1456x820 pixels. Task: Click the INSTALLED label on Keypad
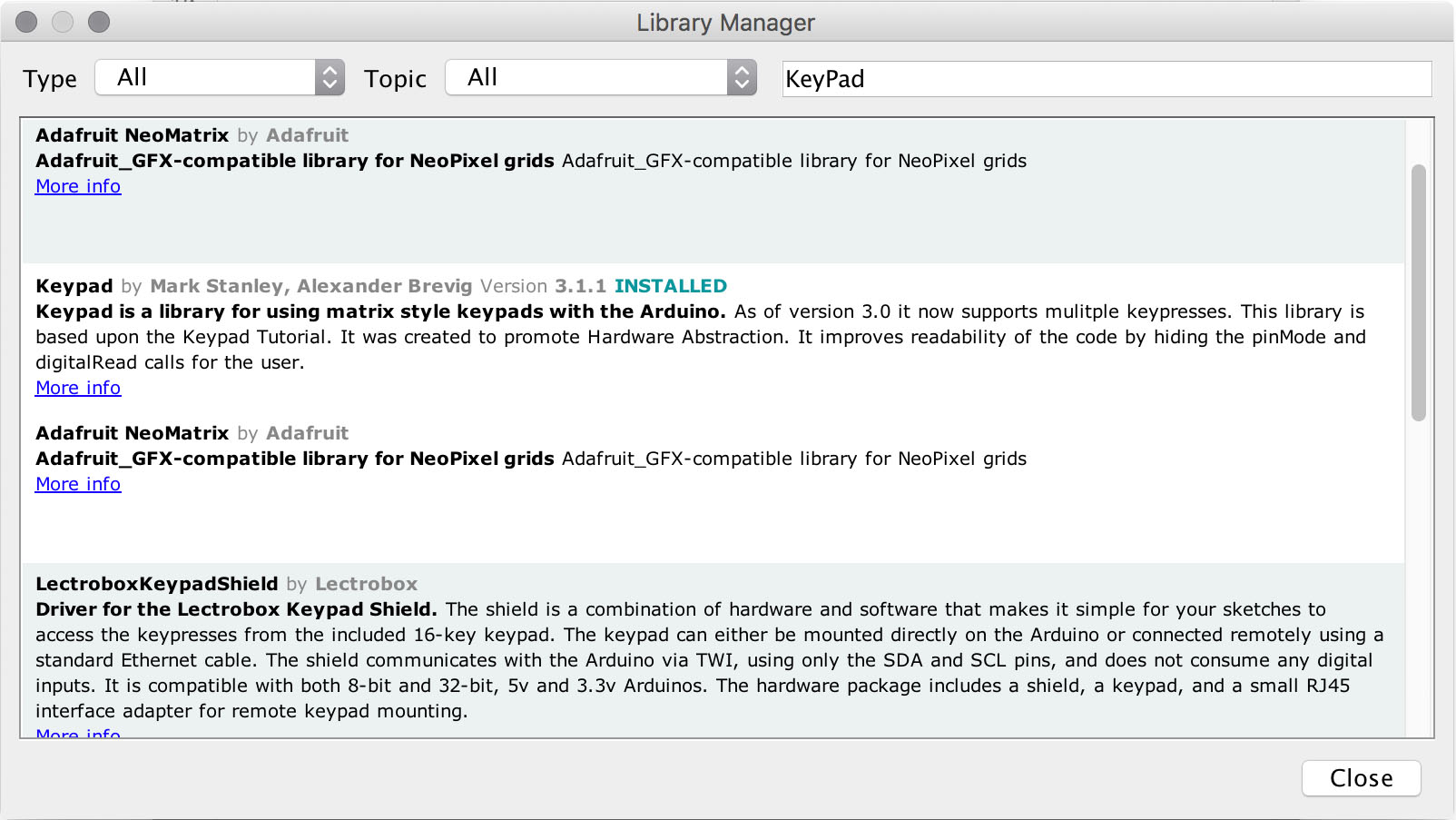671,286
